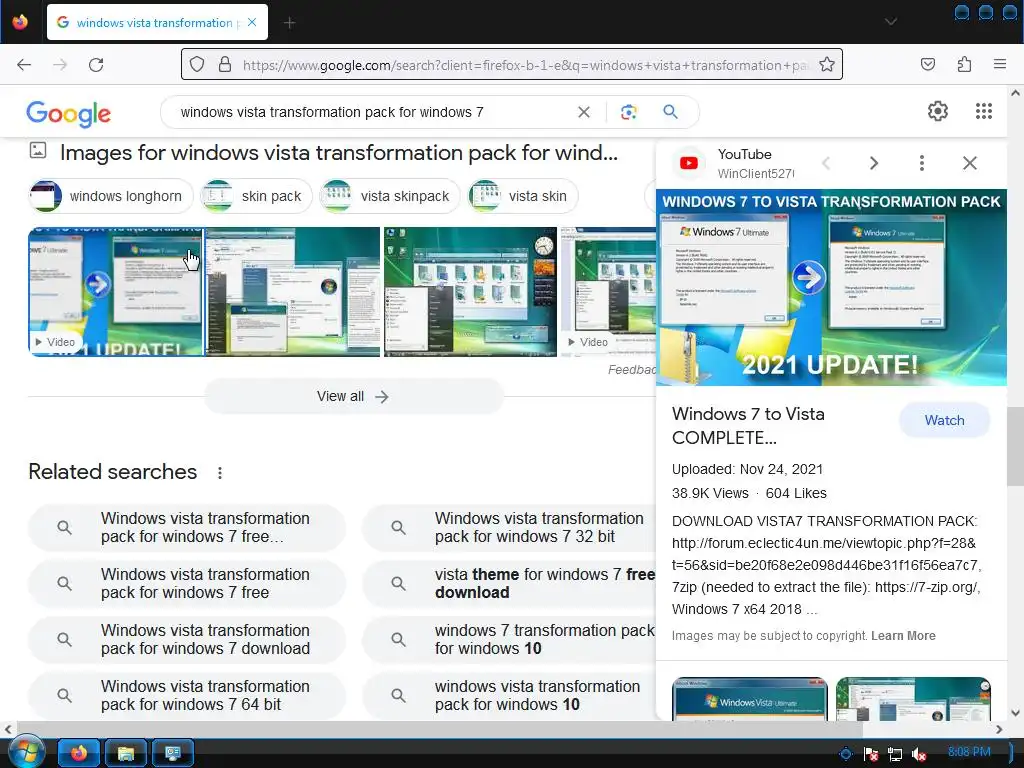Click the YouTube logo in preview panel

coord(689,163)
